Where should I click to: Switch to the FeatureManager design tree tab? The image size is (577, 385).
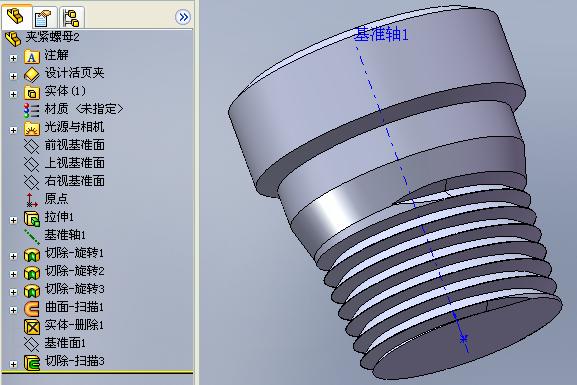15,17
